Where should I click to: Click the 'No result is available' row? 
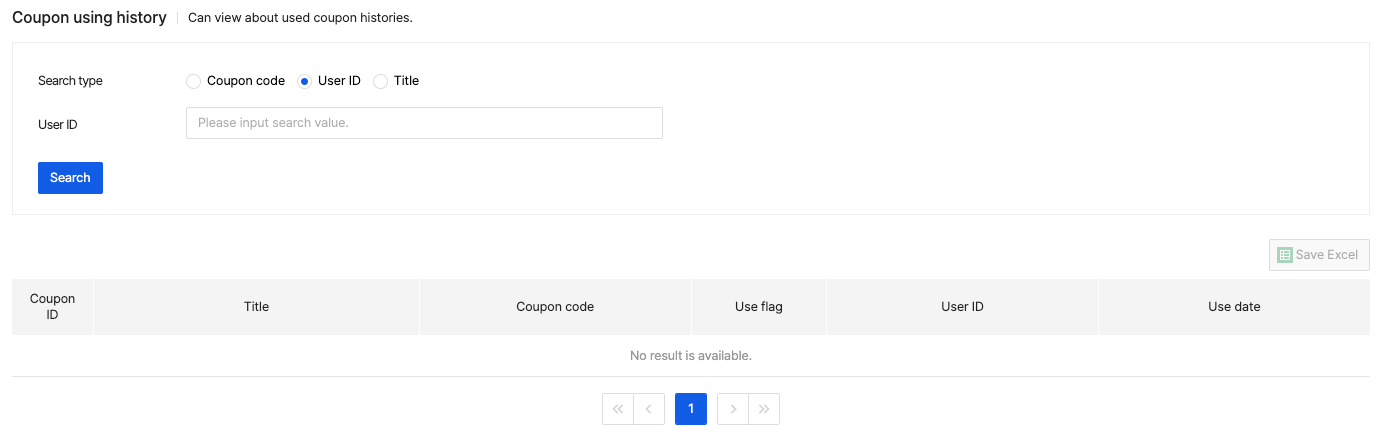[x=690, y=356]
